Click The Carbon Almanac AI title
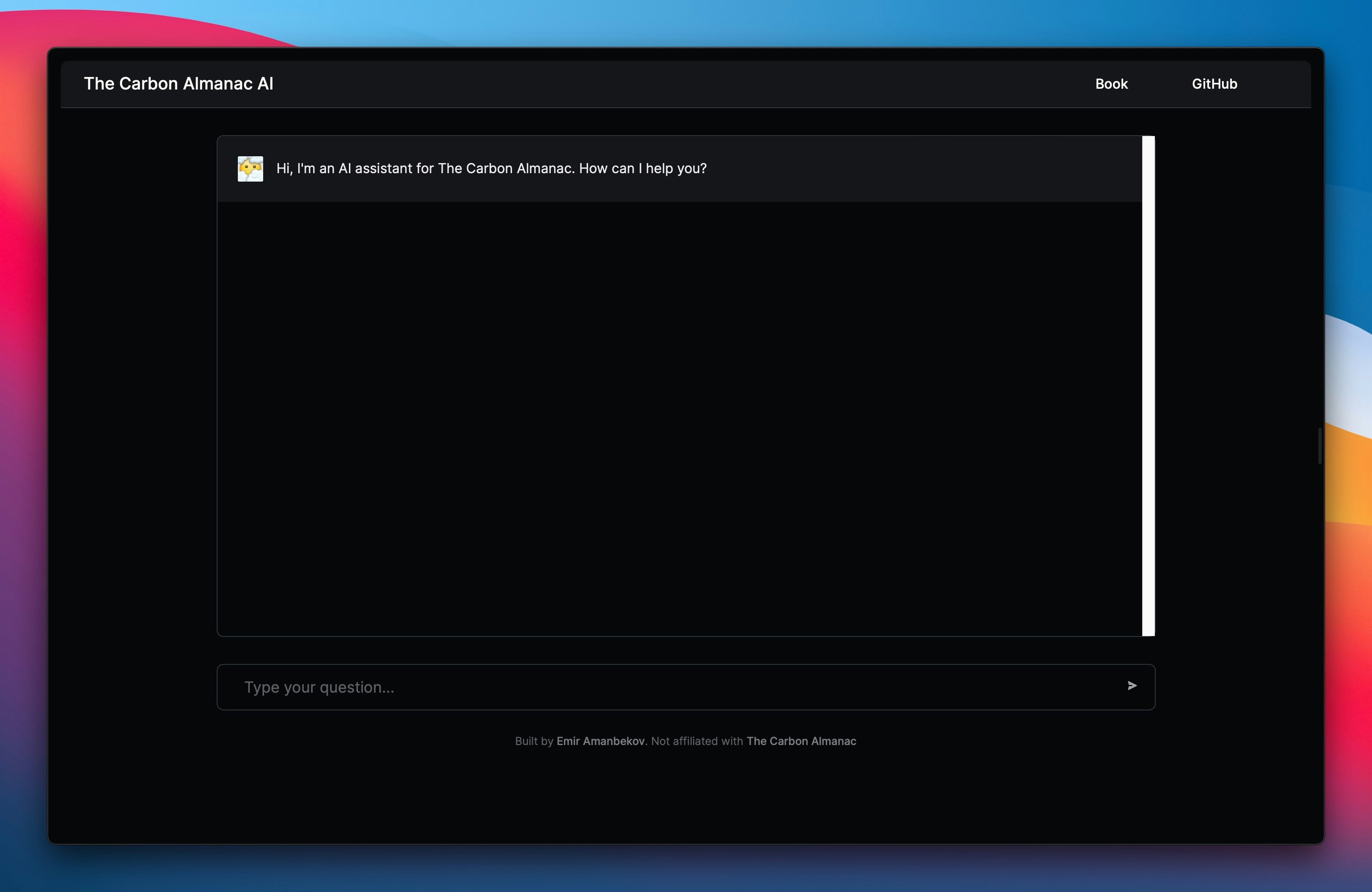Screen dimensions: 1372x892 click(179, 84)
